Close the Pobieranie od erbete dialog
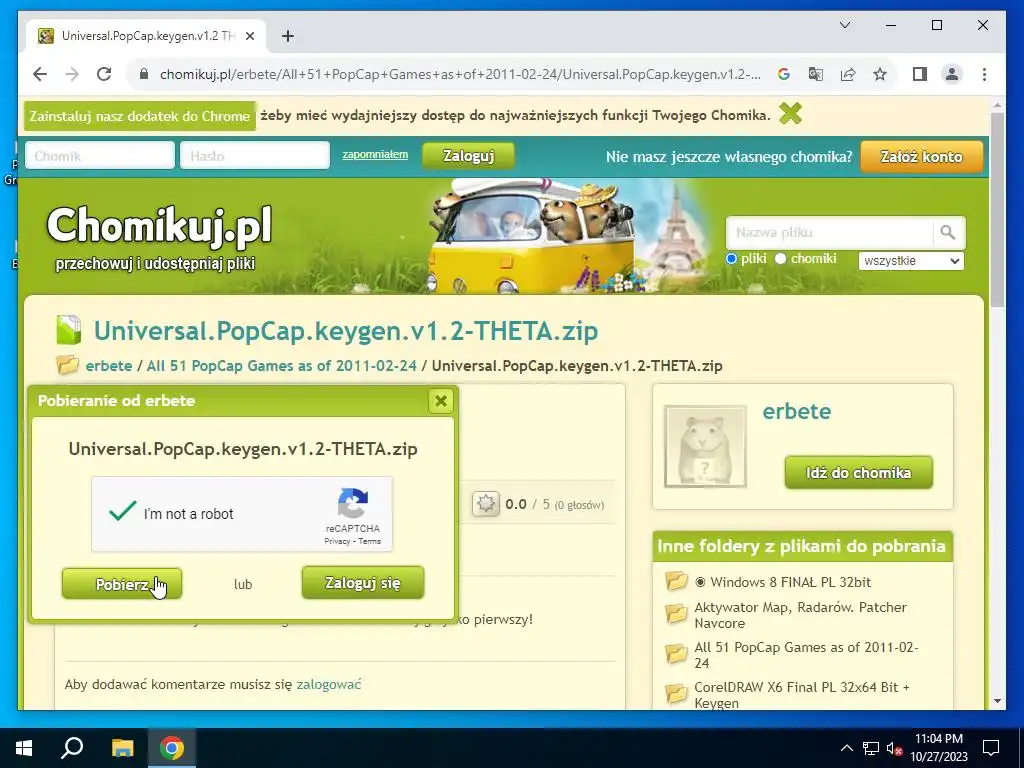The width and height of the screenshot is (1024, 768). 441,401
